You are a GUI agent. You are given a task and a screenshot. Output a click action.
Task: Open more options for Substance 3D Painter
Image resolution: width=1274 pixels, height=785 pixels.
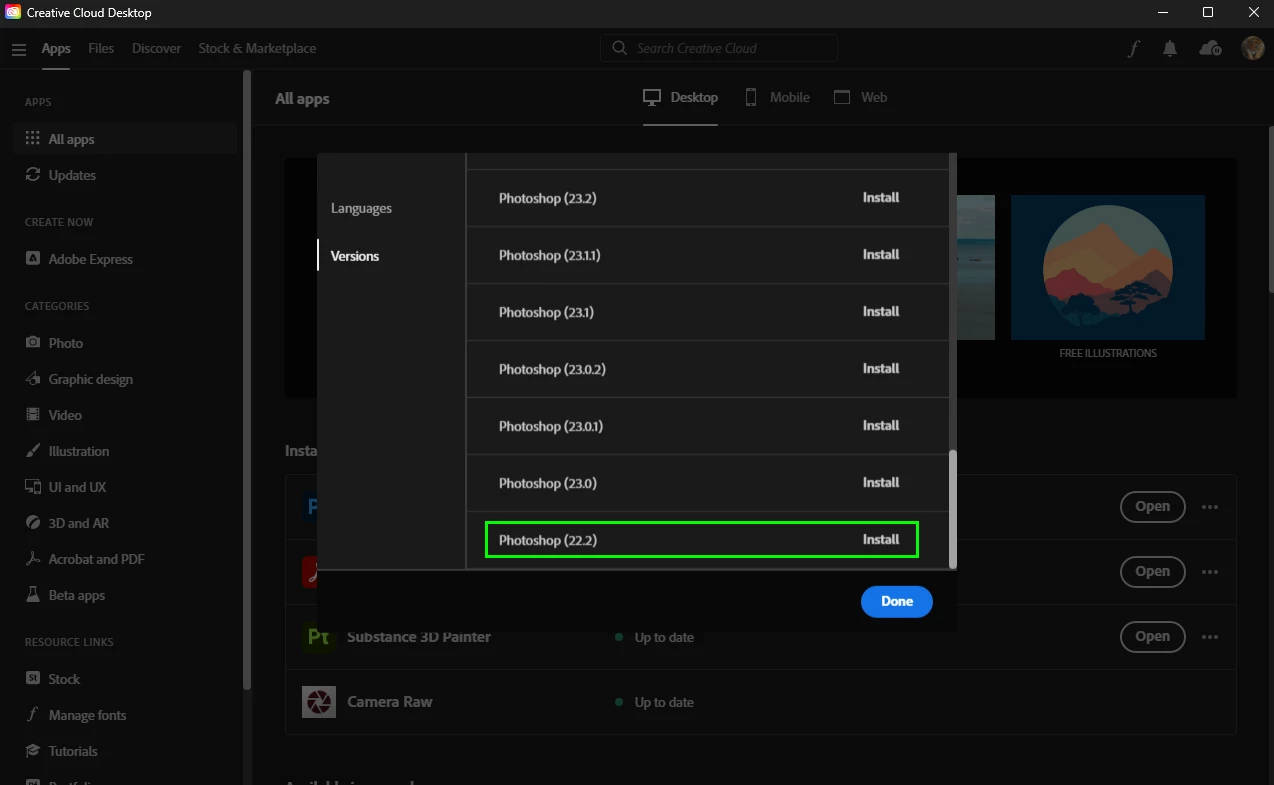1210,637
